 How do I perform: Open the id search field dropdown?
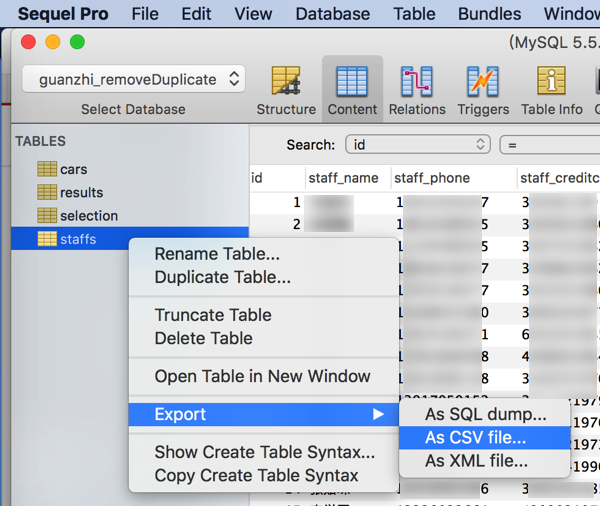point(418,145)
